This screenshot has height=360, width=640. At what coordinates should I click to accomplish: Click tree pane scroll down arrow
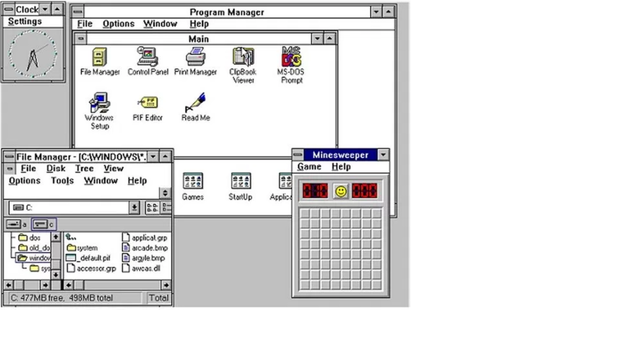coord(56,274)
